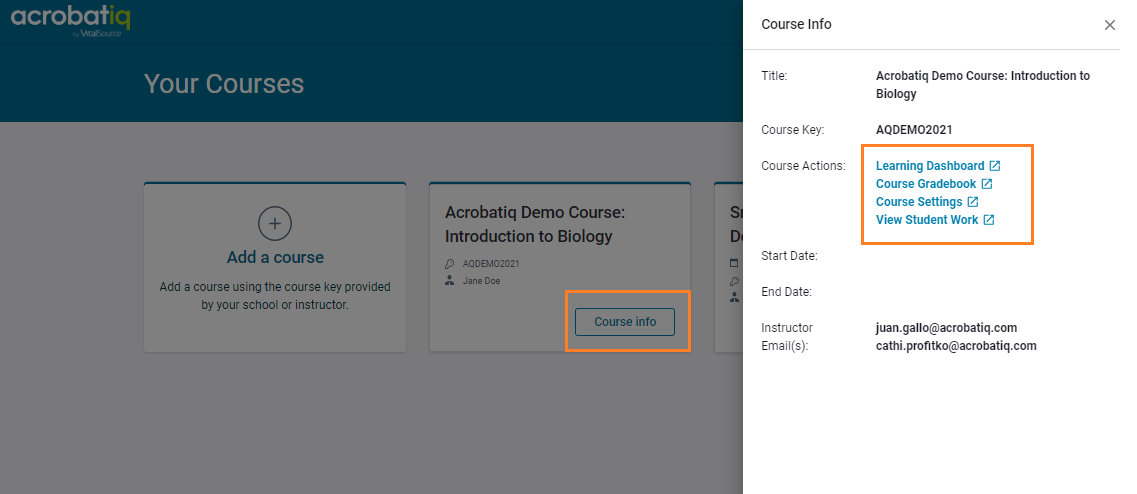Click AQDEMO2021 key on the course card

pos(491,264)
